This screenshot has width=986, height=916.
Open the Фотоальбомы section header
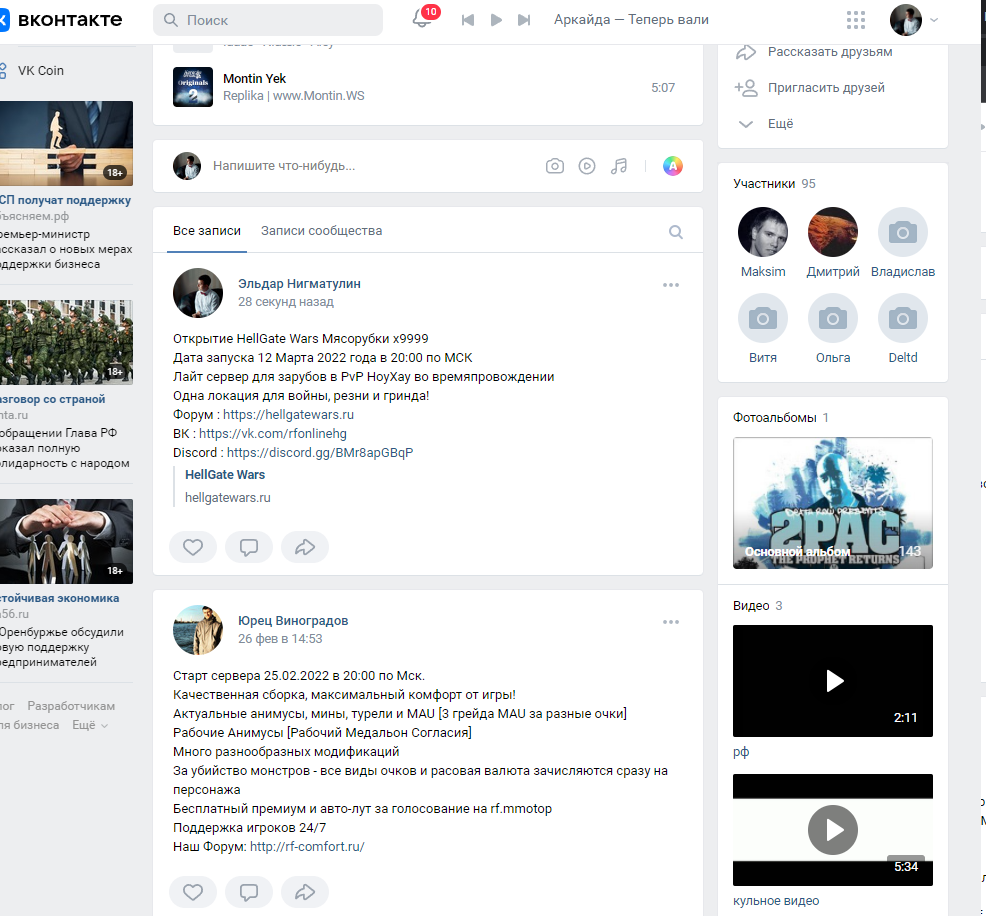click(780, 417)
